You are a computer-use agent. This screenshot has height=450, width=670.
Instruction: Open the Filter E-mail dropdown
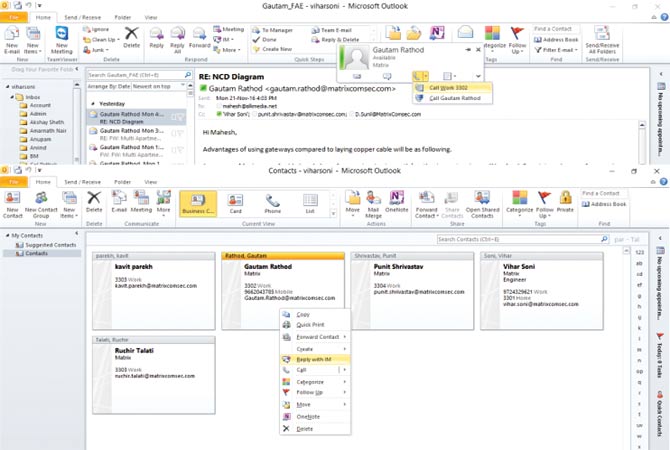click(556, 50)
